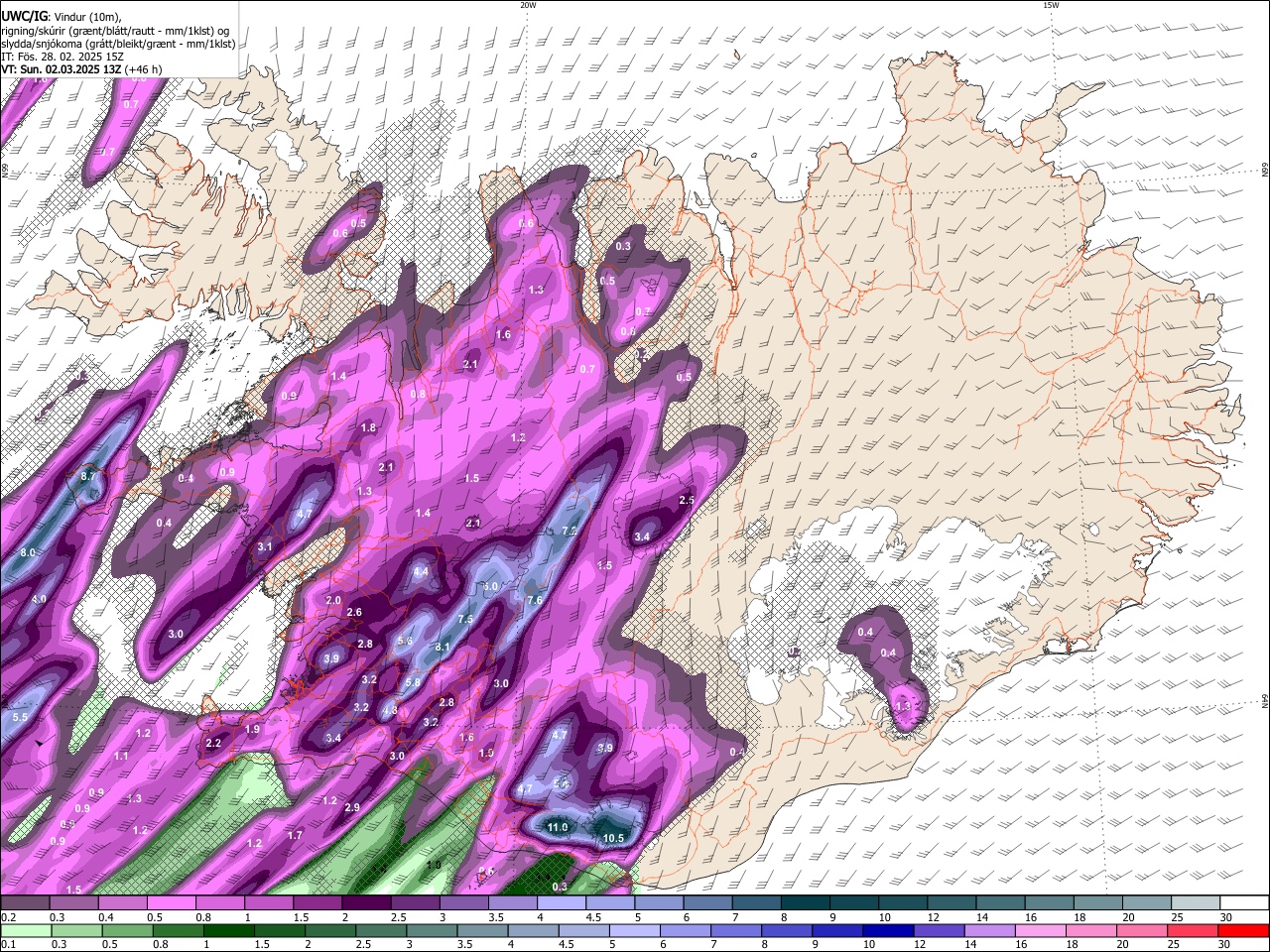Click the palest green swatch above 0.1

click(x=26, y=931)
